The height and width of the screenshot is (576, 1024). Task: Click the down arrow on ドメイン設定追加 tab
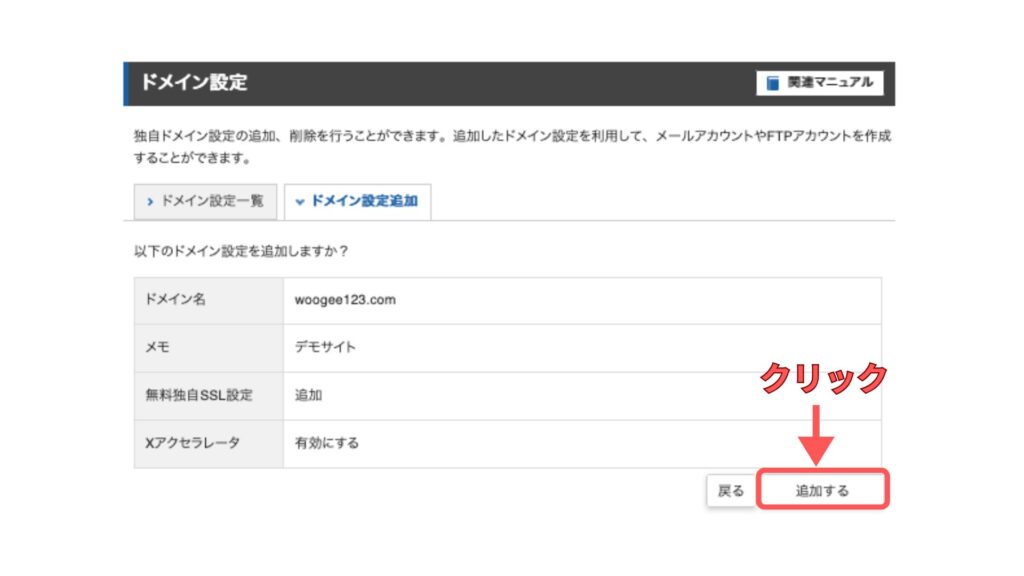click(300, 202)
